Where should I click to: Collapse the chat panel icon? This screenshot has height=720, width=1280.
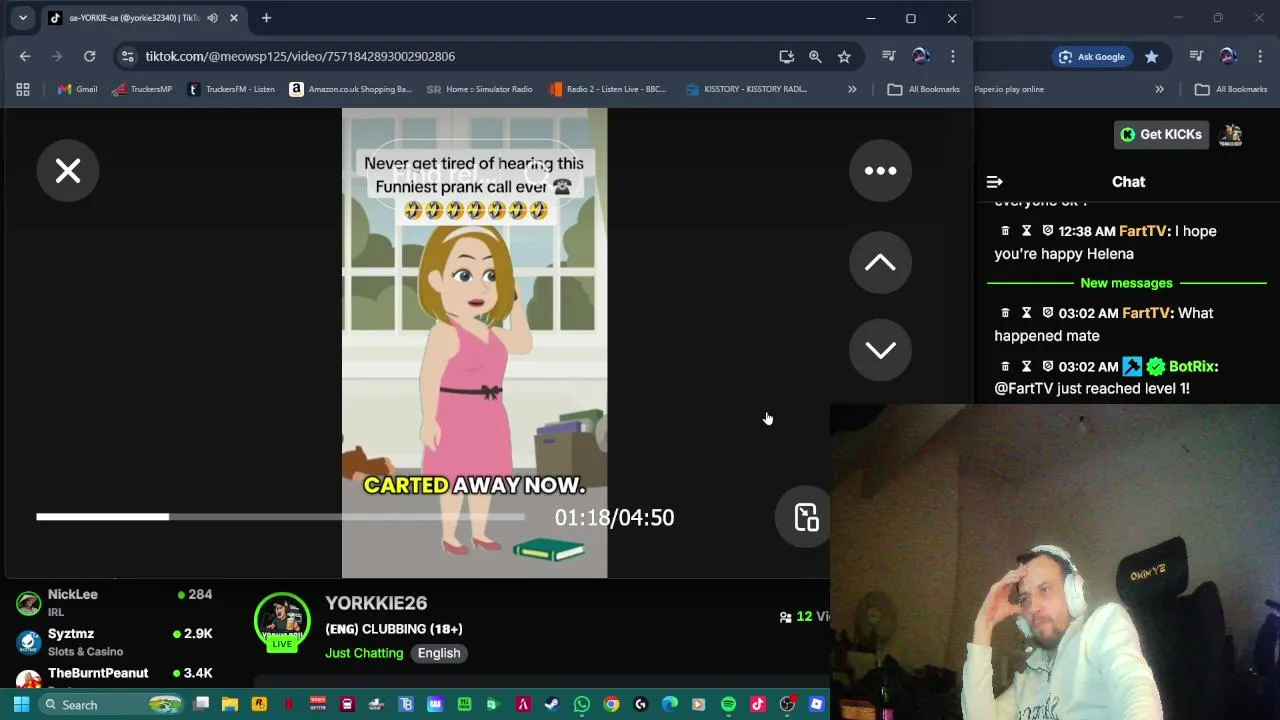[x=994, y=182]
